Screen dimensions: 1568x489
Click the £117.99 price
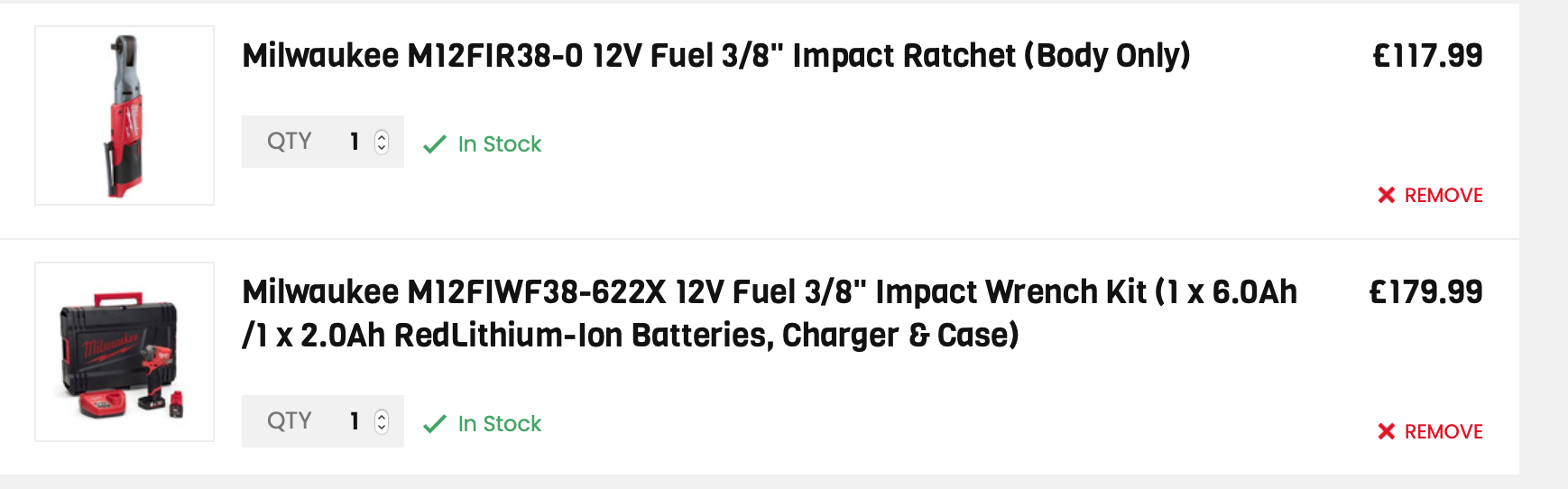[1427, 56]
